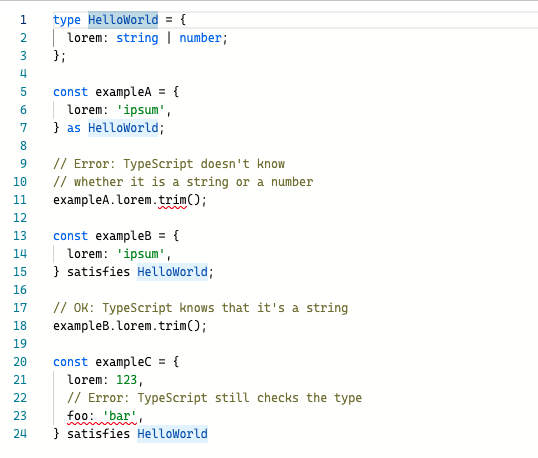Click 'ipsum' string on line 14
The width and height of the screenshot is (538, 458).
(141, 254)
